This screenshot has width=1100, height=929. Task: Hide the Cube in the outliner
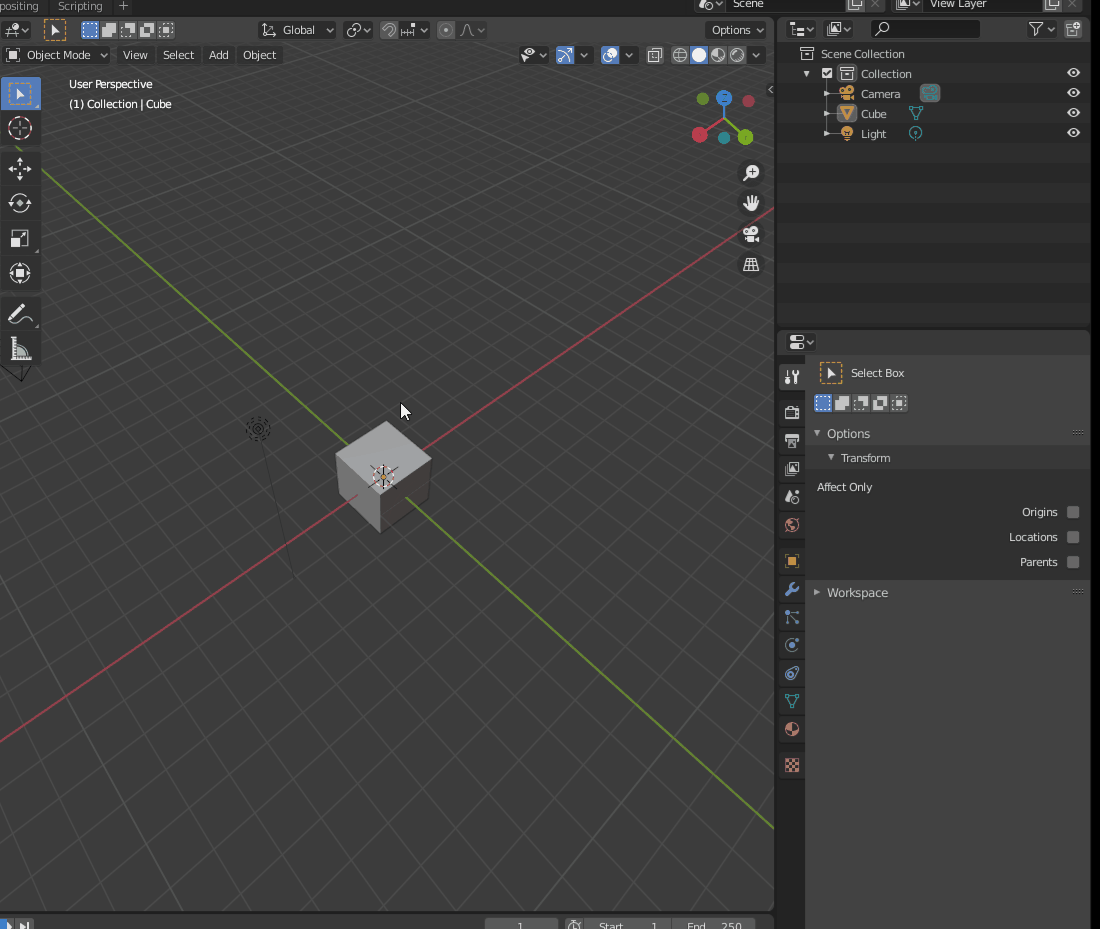[1073, 113]
